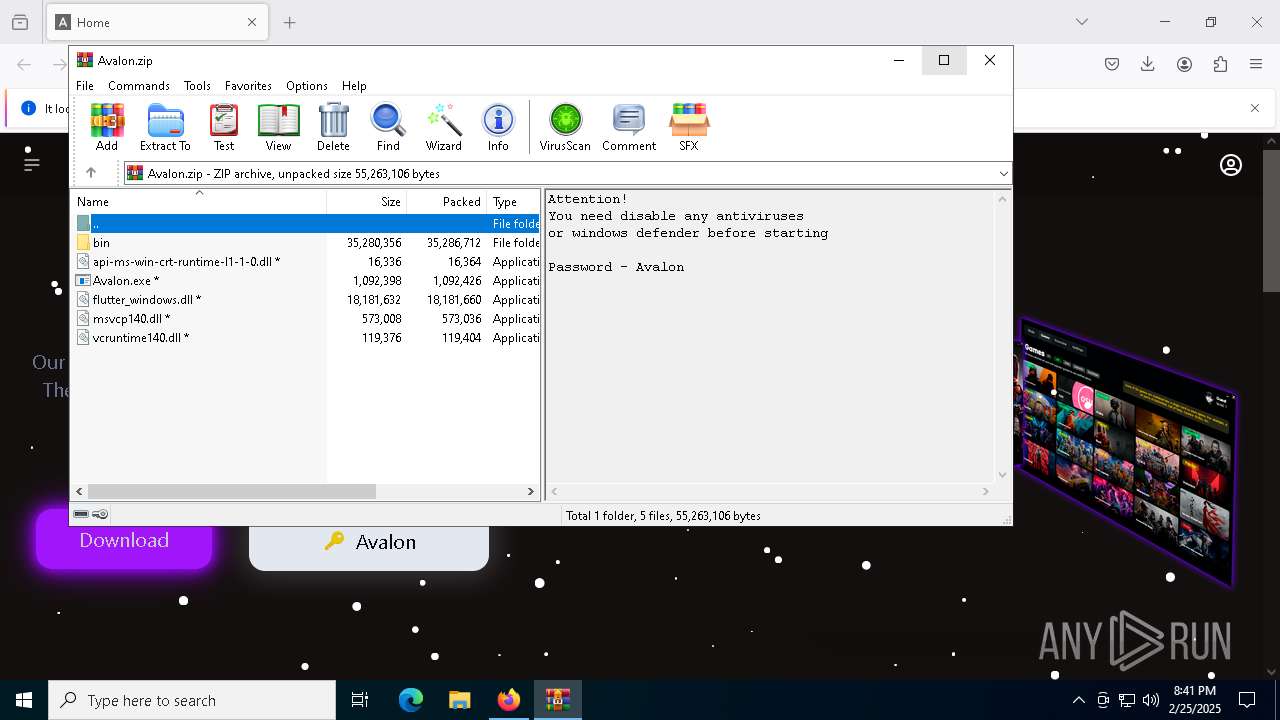The width and height of the screenshot is (1280, 720).
Task: Expand the archive path dropdown
Action: pos(1003,174)
